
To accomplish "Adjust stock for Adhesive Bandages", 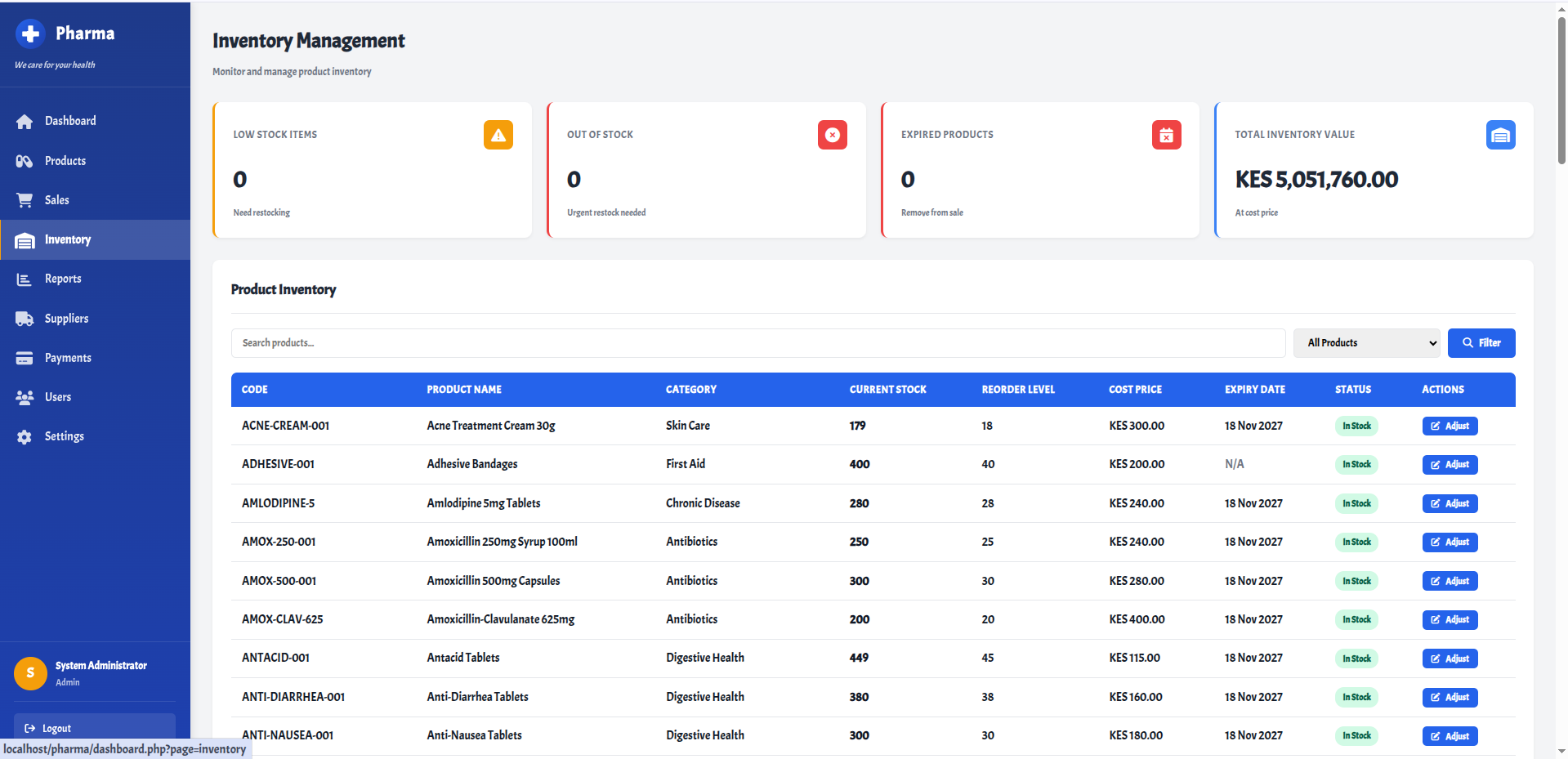I will 1450,464.
